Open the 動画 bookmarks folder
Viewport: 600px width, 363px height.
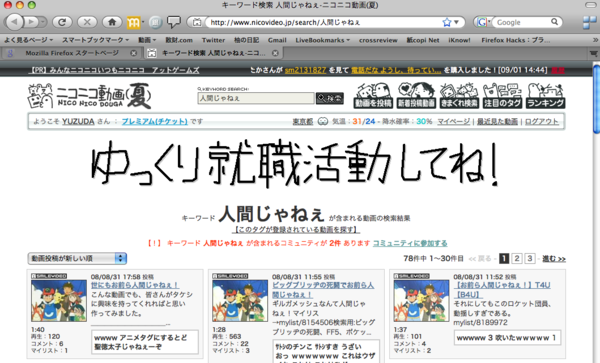(x=147, y=40)
